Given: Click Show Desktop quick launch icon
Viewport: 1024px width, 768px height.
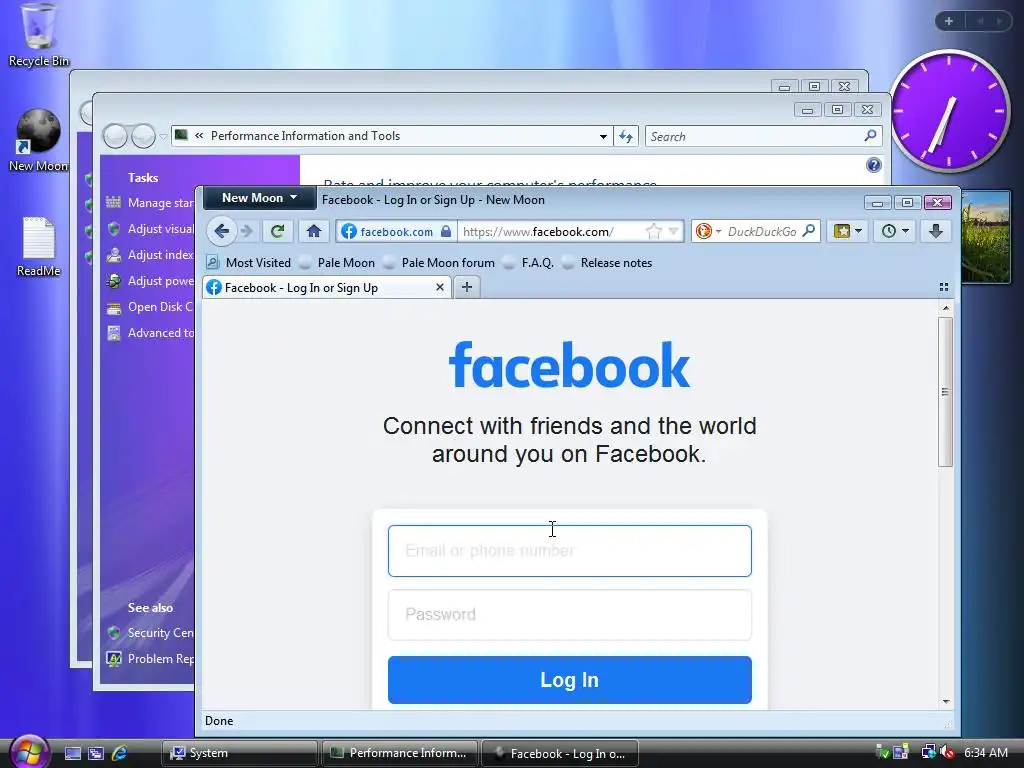Looking at the screenshot, I should [x=73, y=753].
